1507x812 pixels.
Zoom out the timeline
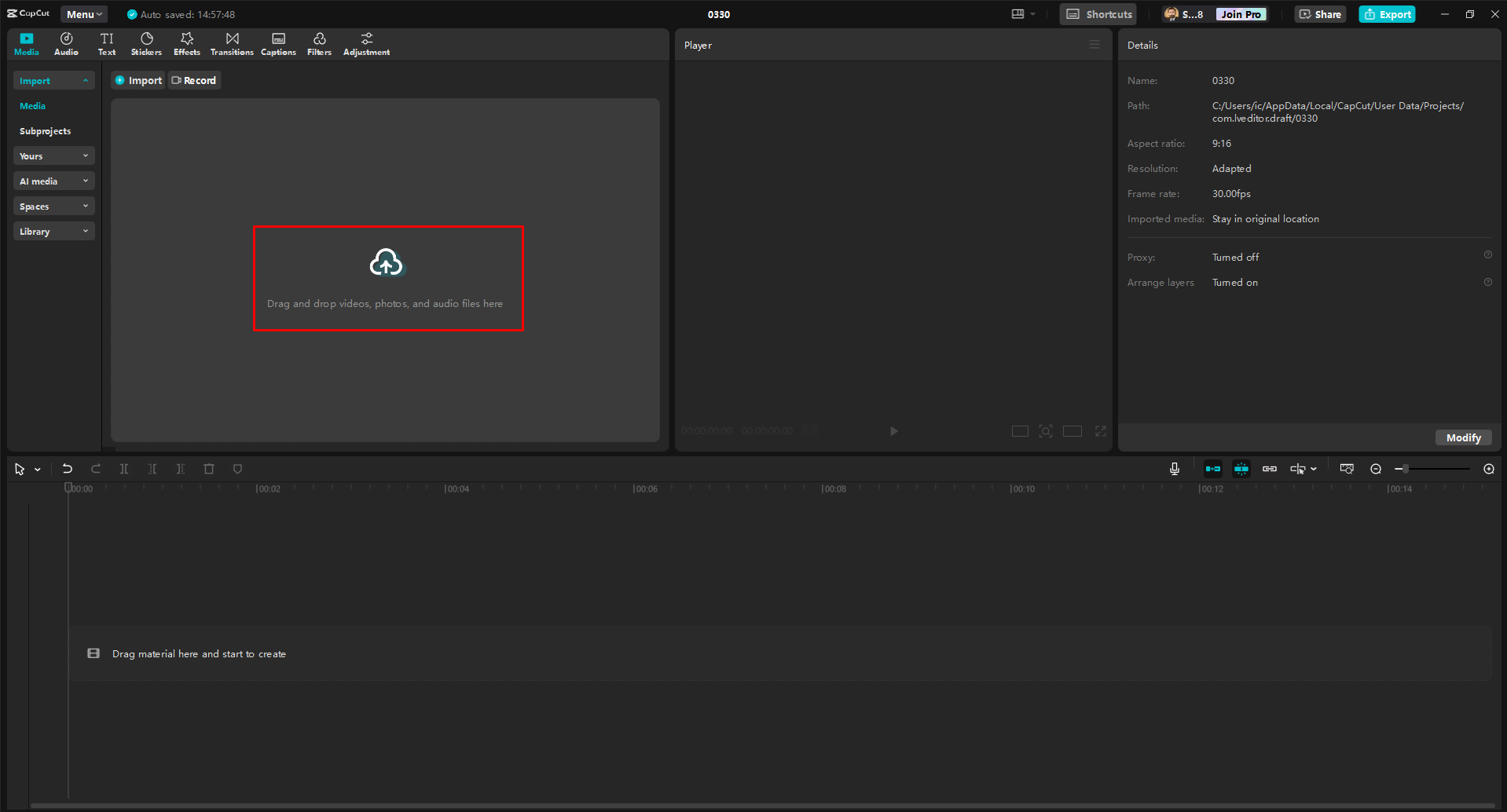(1376, 469)
